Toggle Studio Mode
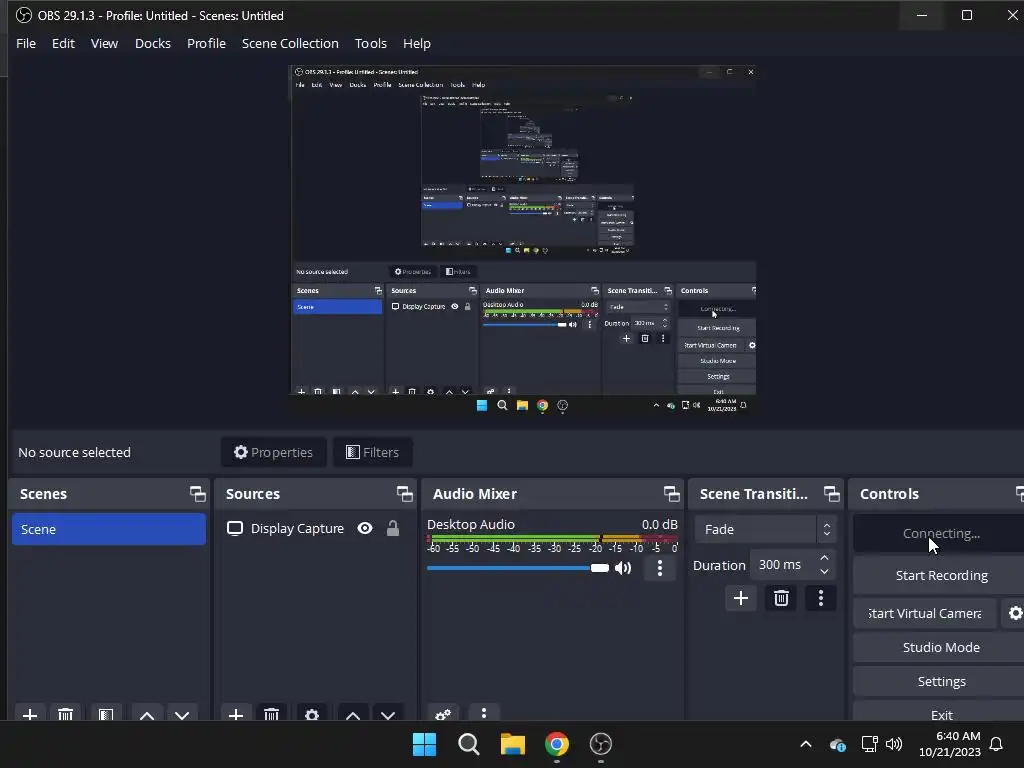This screenshot has width=1024, height=768. click(x=940, y=647)
